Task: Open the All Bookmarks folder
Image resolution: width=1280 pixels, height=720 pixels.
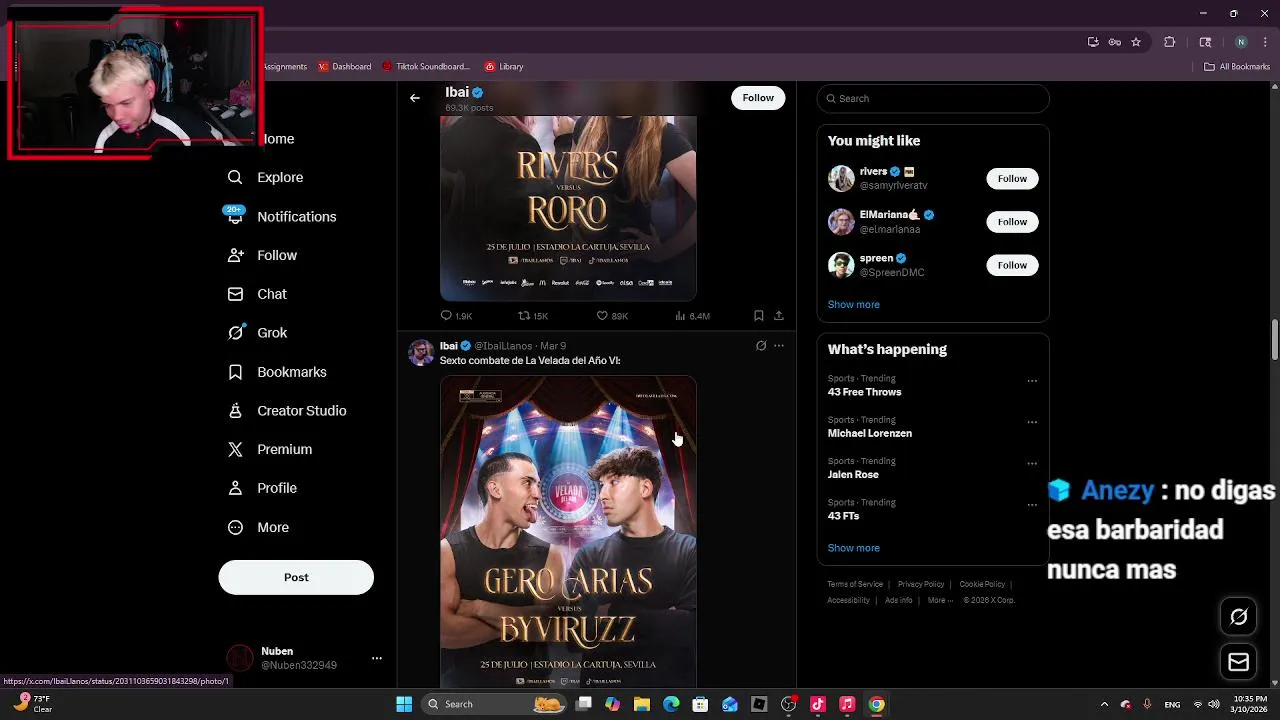Action: click(1237, 67)
